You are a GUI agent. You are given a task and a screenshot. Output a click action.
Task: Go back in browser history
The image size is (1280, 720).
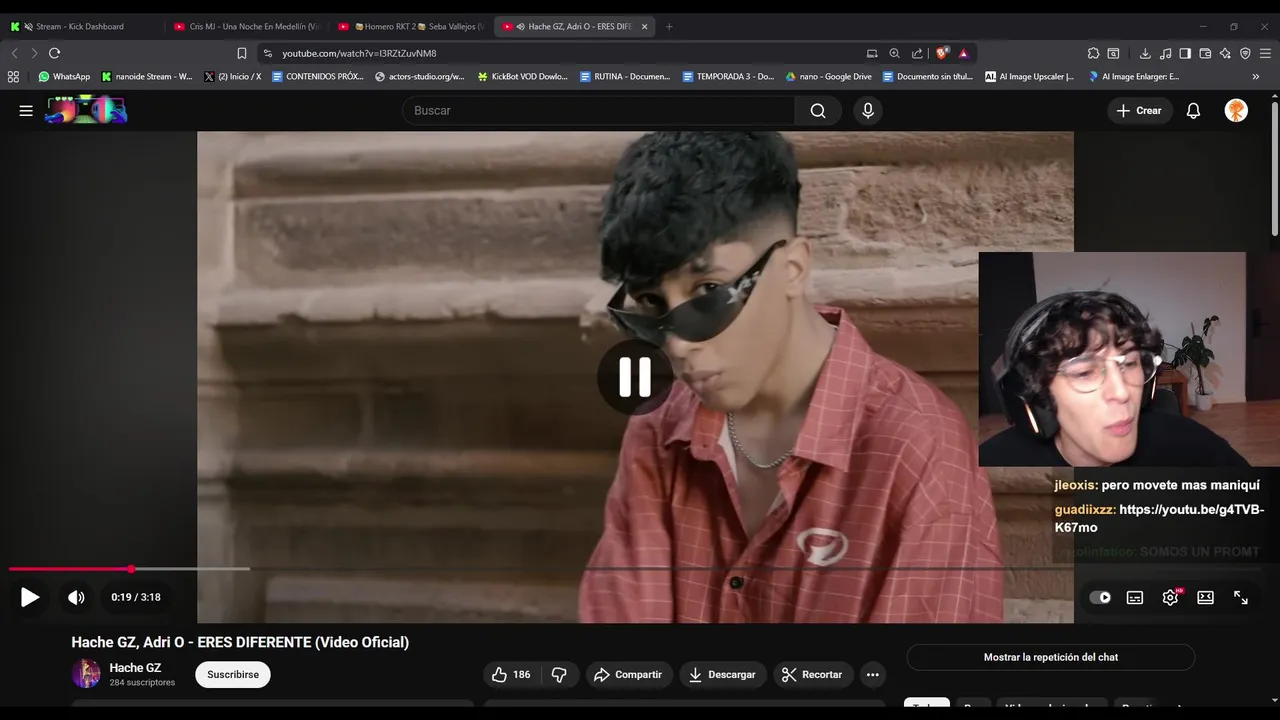pyautogui.click(x=14, y=53)
